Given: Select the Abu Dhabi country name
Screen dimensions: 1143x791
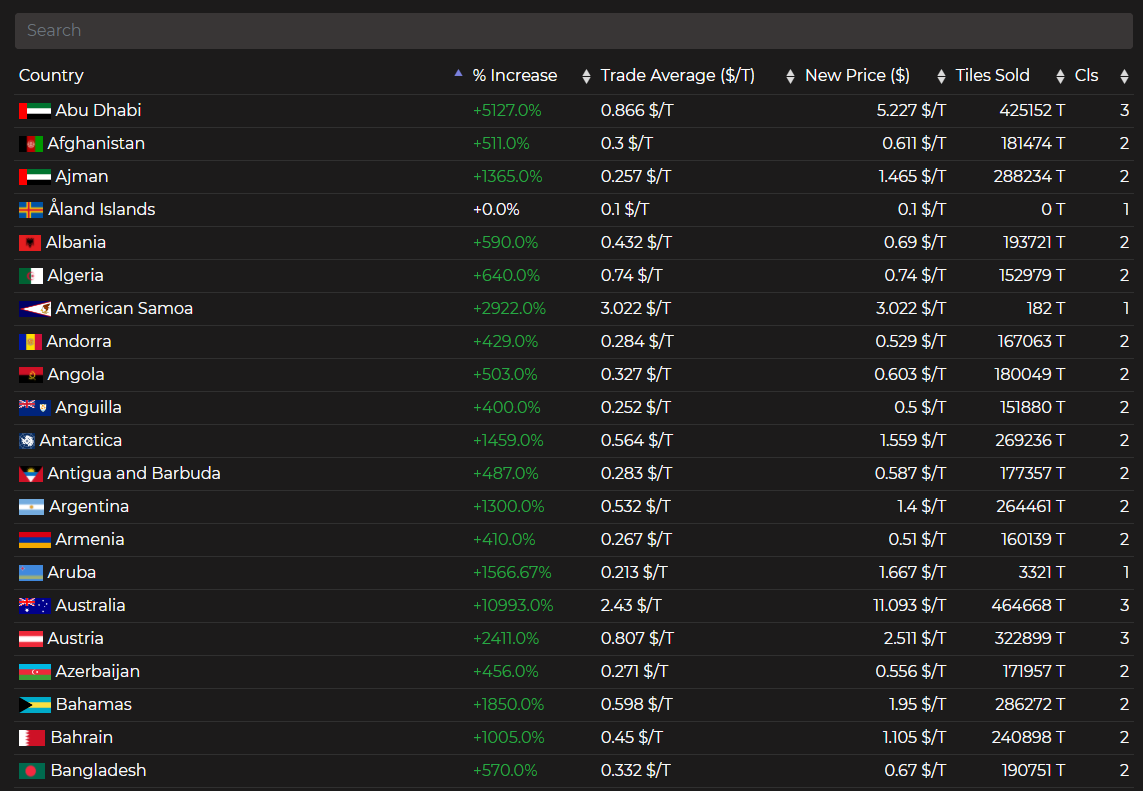Looking at the screenshot, I should pyautogui.click(x=98, y=111).
